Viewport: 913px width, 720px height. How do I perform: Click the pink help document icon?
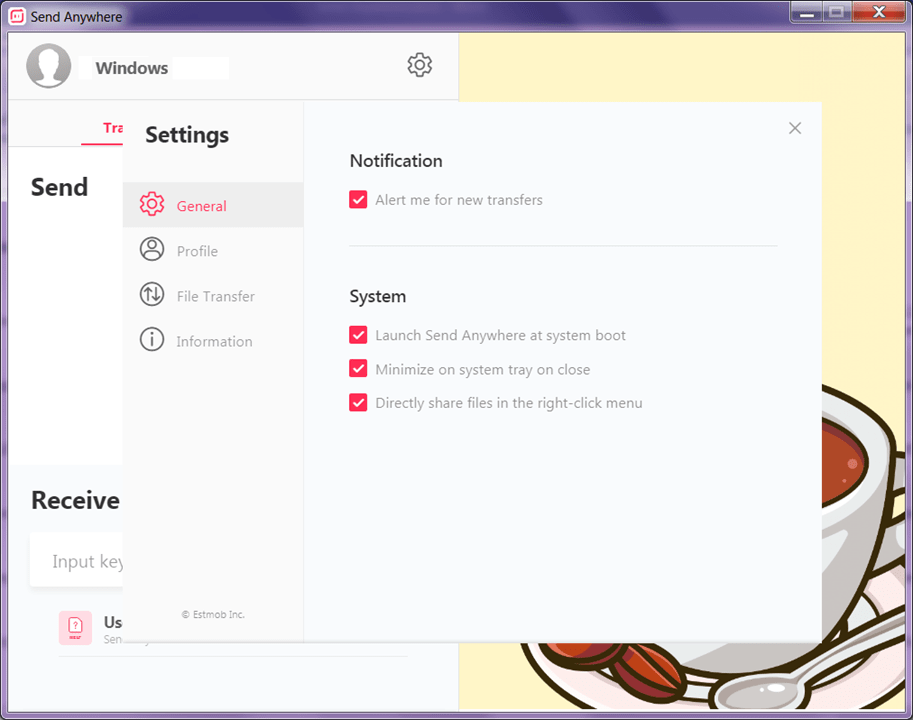75,627
